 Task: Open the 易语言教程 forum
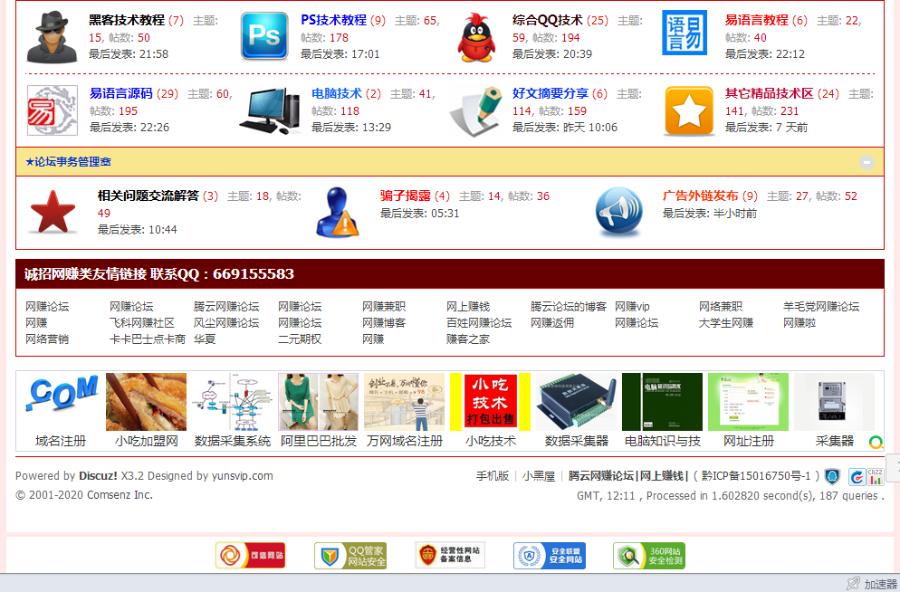pyautogui.click(x=757, y=20)
